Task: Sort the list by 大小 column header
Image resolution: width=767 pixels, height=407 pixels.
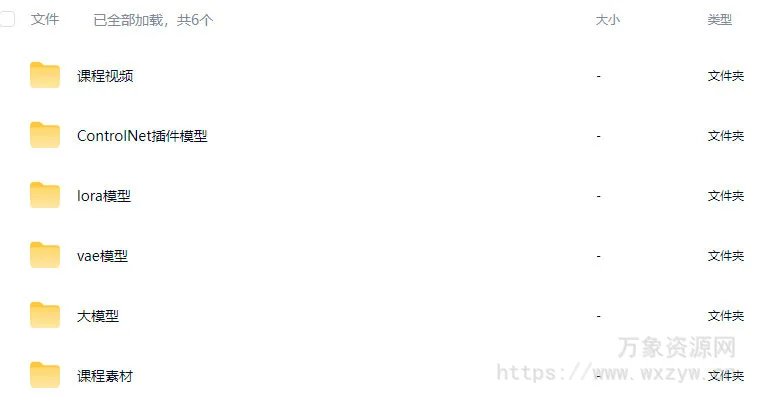Action: coord(608,20)
